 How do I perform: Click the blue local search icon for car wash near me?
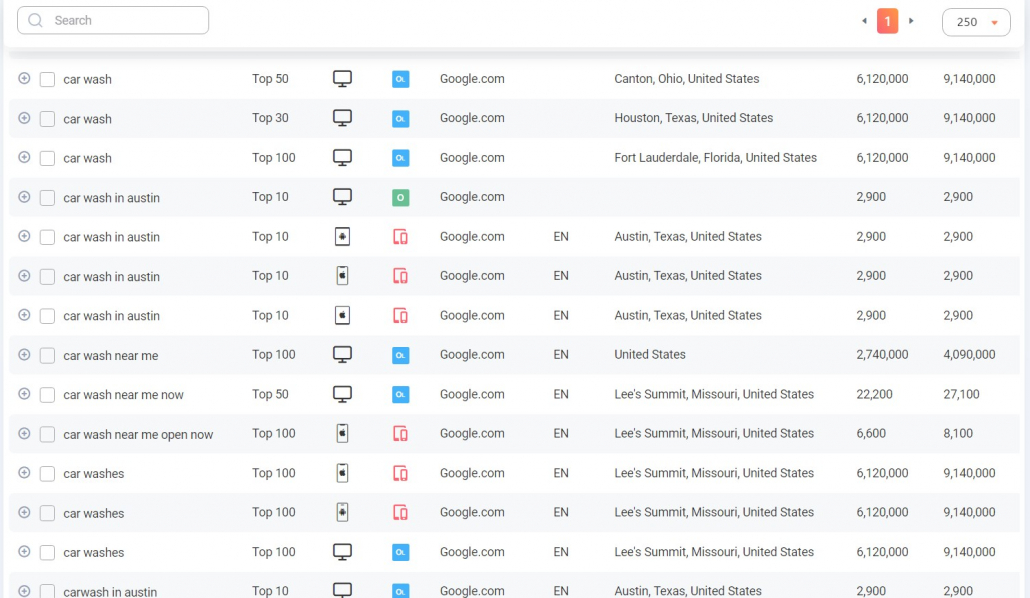click(x=401, y=355)
